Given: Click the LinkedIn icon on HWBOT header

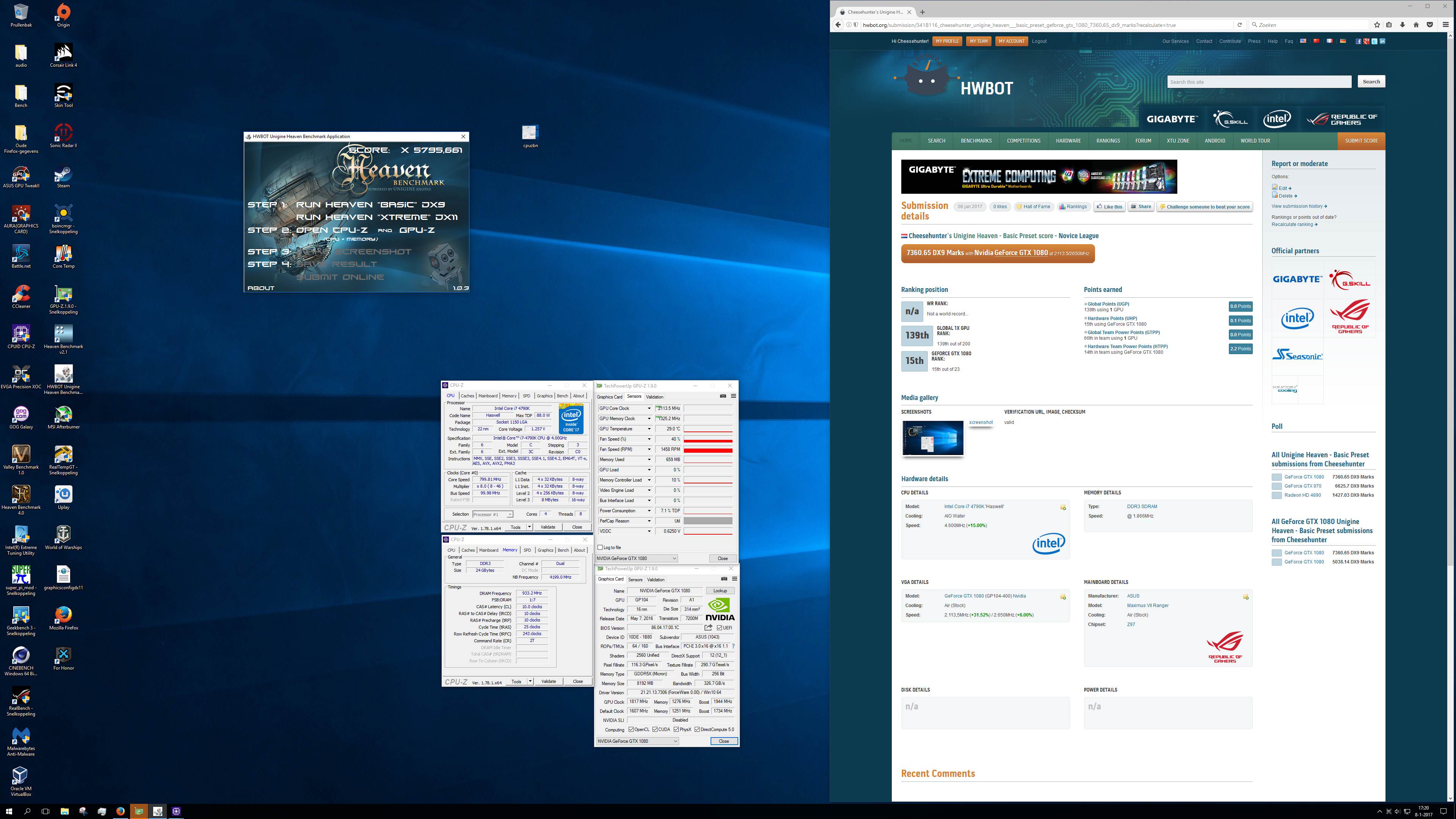Looking at the screenshot, I should (x=1382, y=41).
